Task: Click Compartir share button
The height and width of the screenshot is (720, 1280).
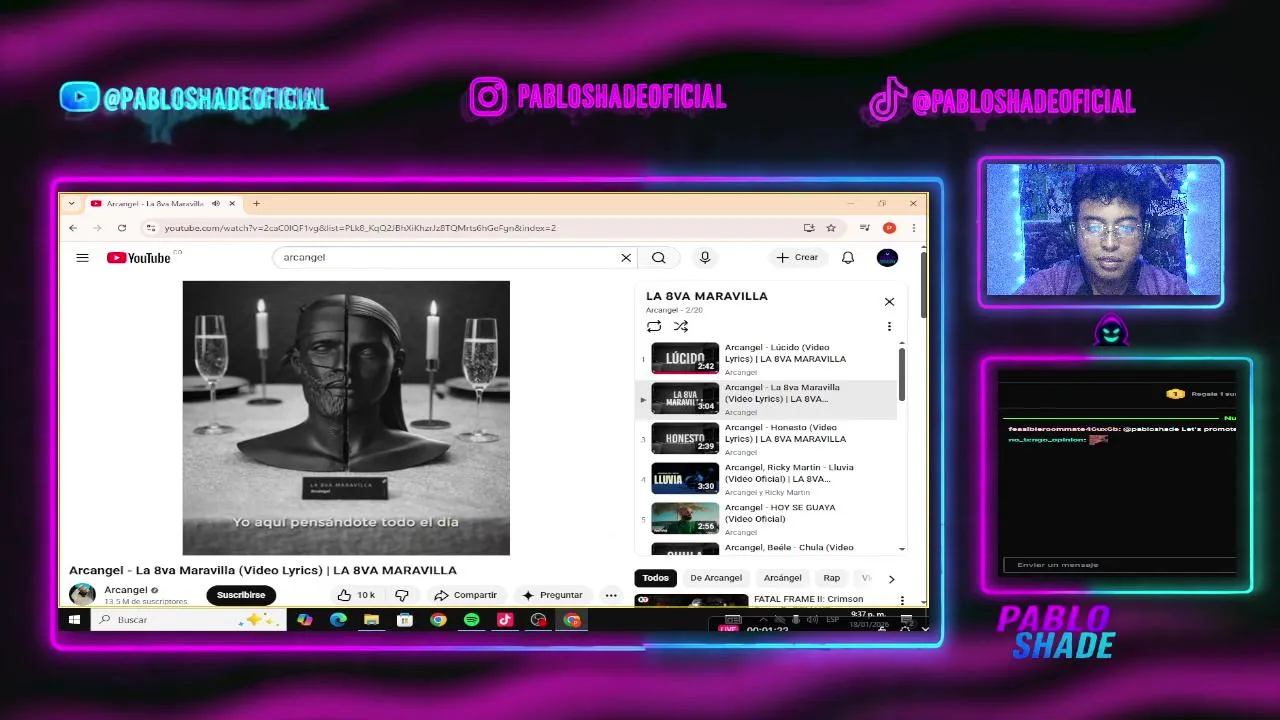Action: point(465,595)
